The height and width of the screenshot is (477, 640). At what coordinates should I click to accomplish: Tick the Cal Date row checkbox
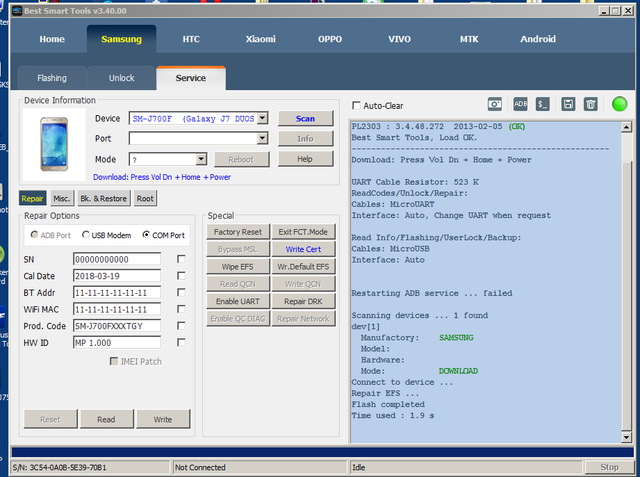pos(181,276)
